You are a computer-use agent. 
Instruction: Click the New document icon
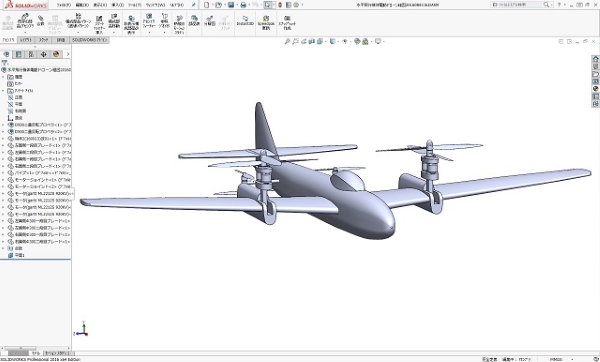(x=207, y=5)
